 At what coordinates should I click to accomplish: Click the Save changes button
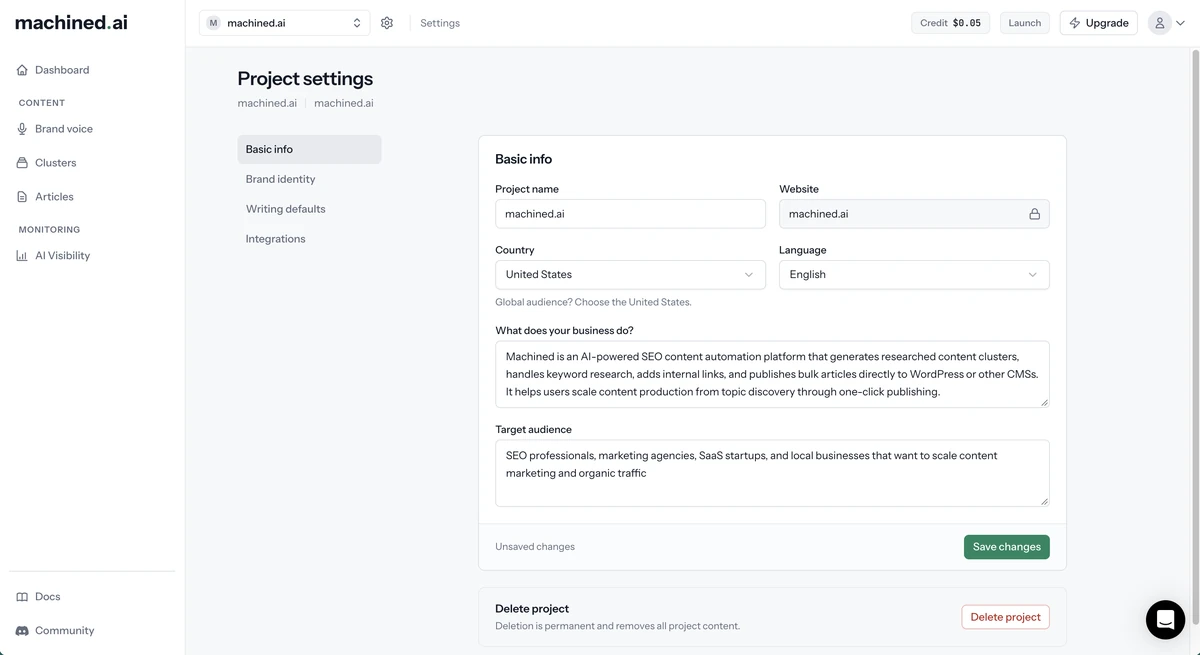pyautogui.click(x=1006, y=547)
